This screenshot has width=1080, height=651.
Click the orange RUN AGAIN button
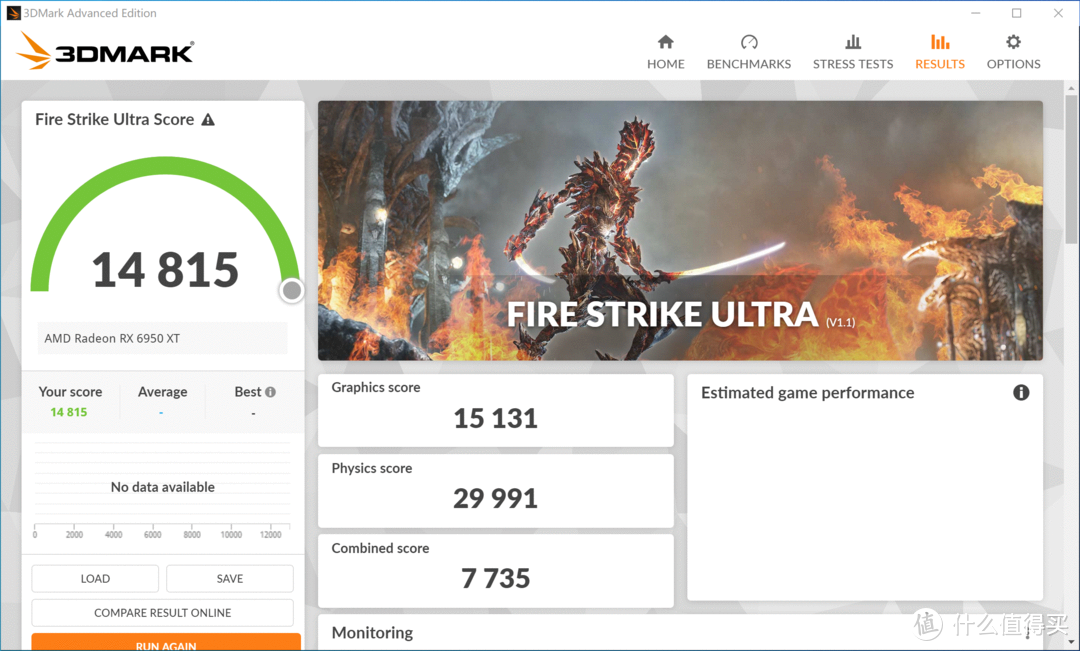166,642
